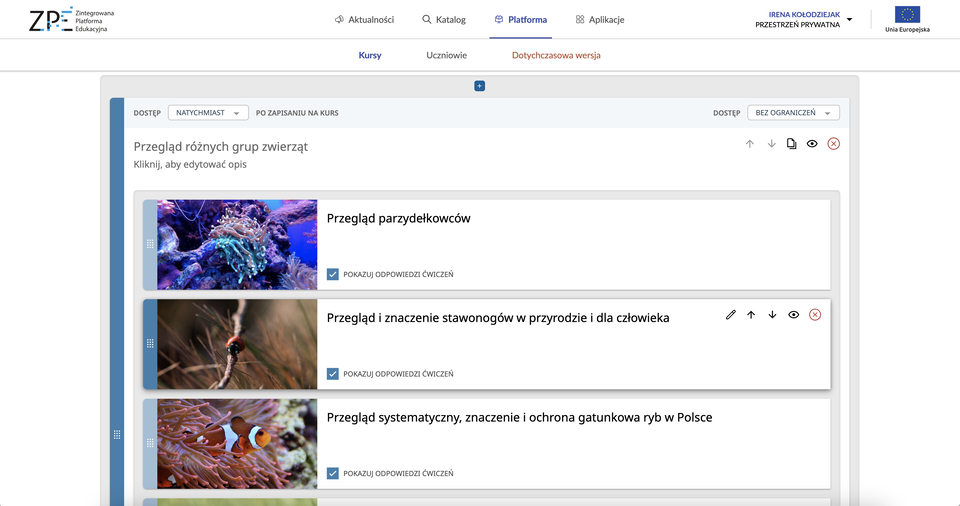The image size is (960, 506).
Task: Uncheck answers checkbox for parzydełkowców lesson
Action: [333, 274]
